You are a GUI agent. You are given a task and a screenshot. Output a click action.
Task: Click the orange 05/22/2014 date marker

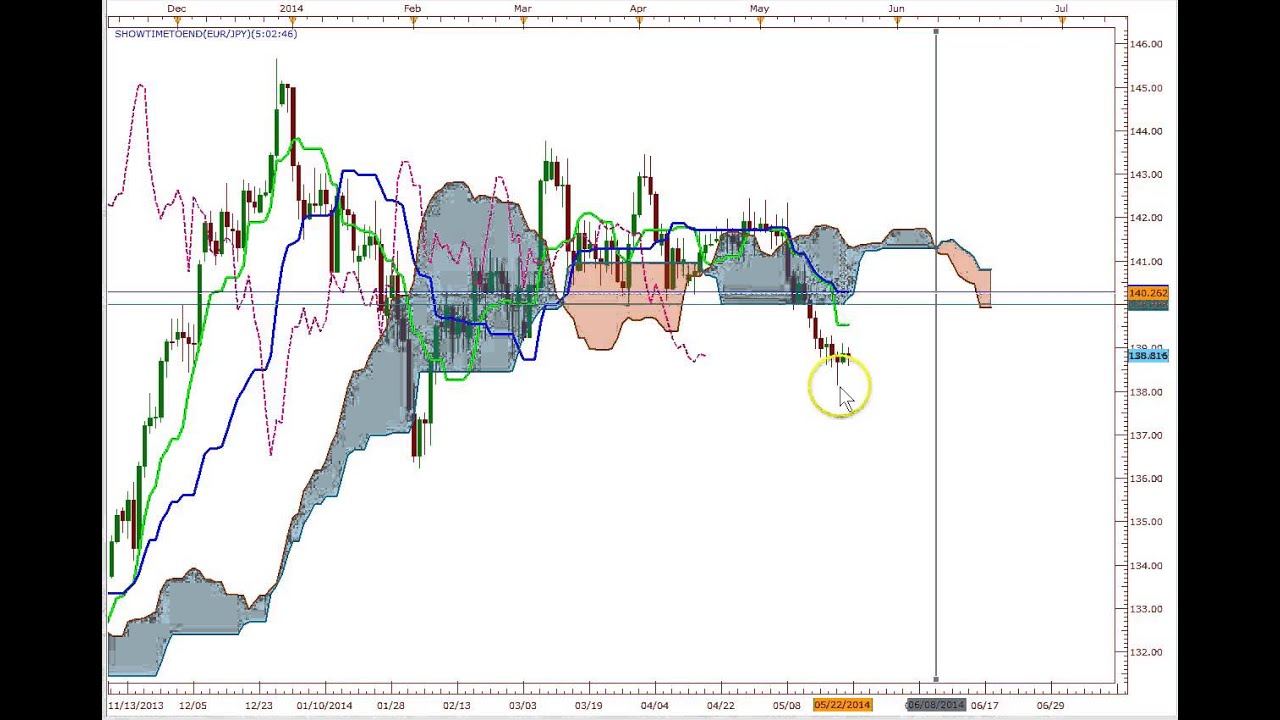pyautogui.click(x=842, y=706)
